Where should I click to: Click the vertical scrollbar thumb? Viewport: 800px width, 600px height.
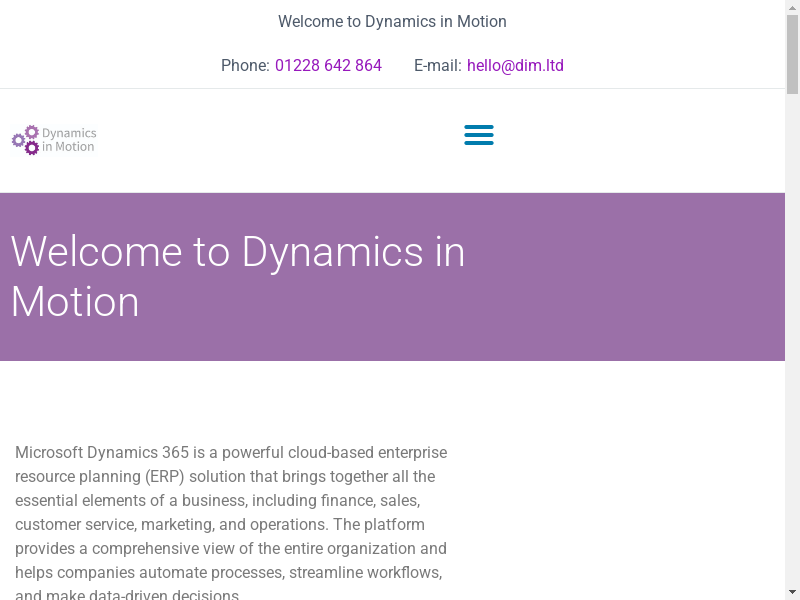tap(792, 55)
